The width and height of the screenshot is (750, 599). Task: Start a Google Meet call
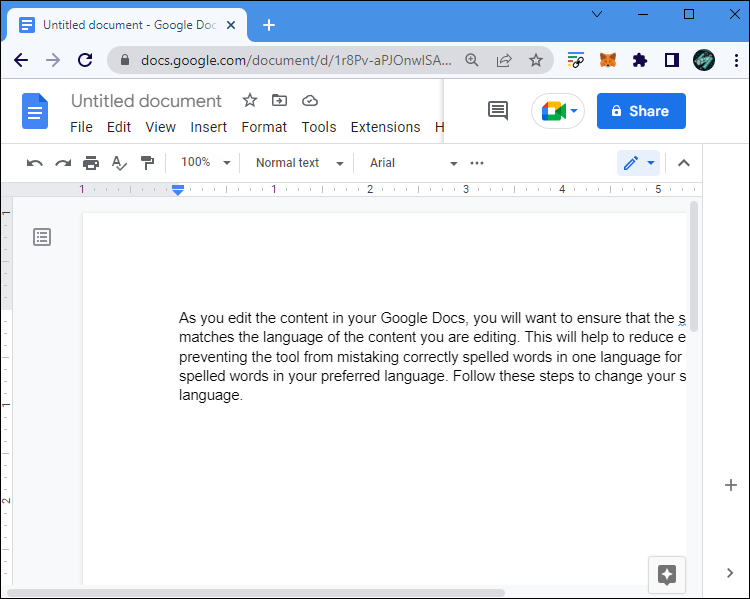(558, 111)
